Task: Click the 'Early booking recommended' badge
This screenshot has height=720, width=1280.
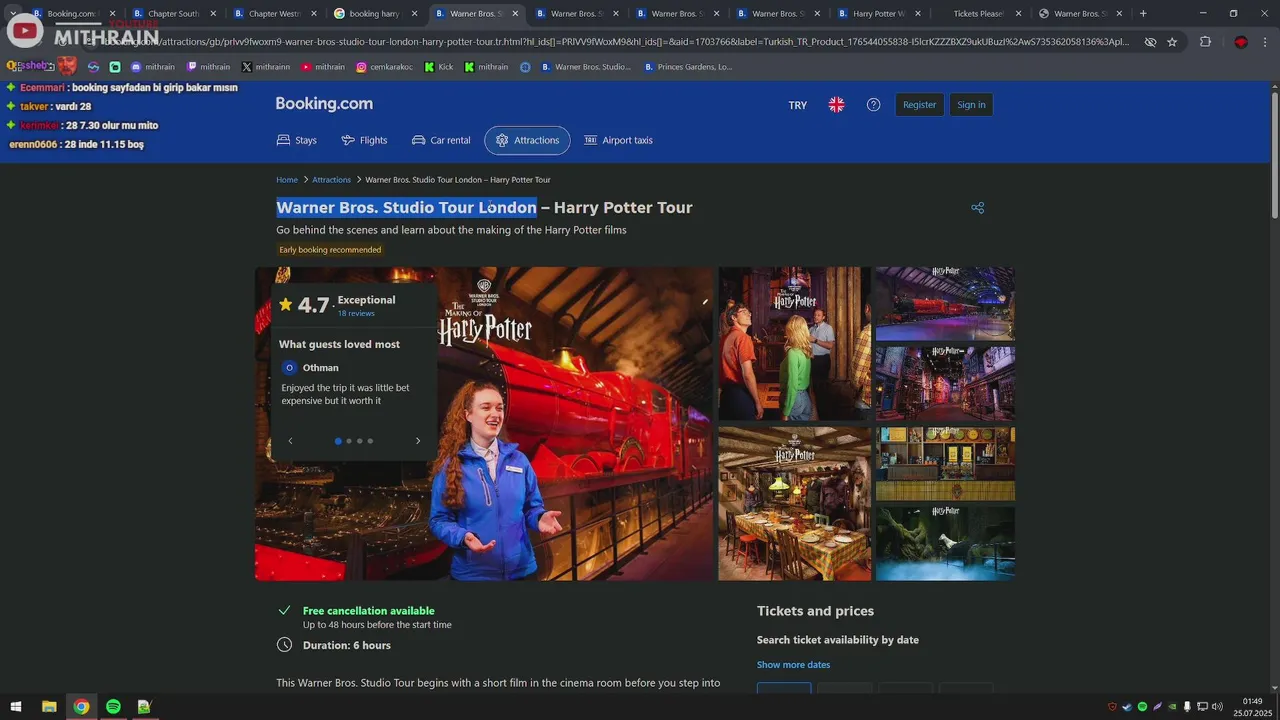Action: 330,250
